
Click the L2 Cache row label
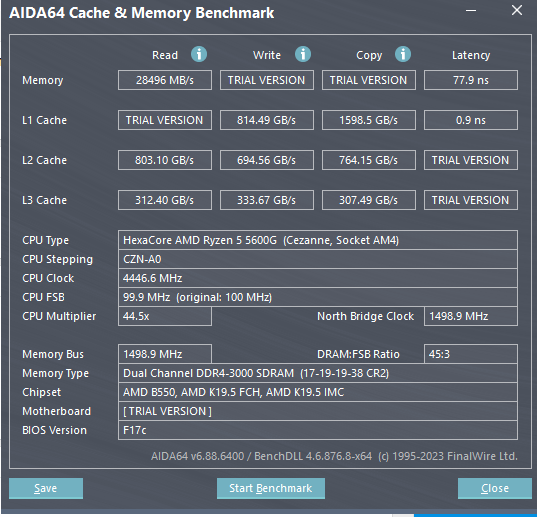point(45,160)
